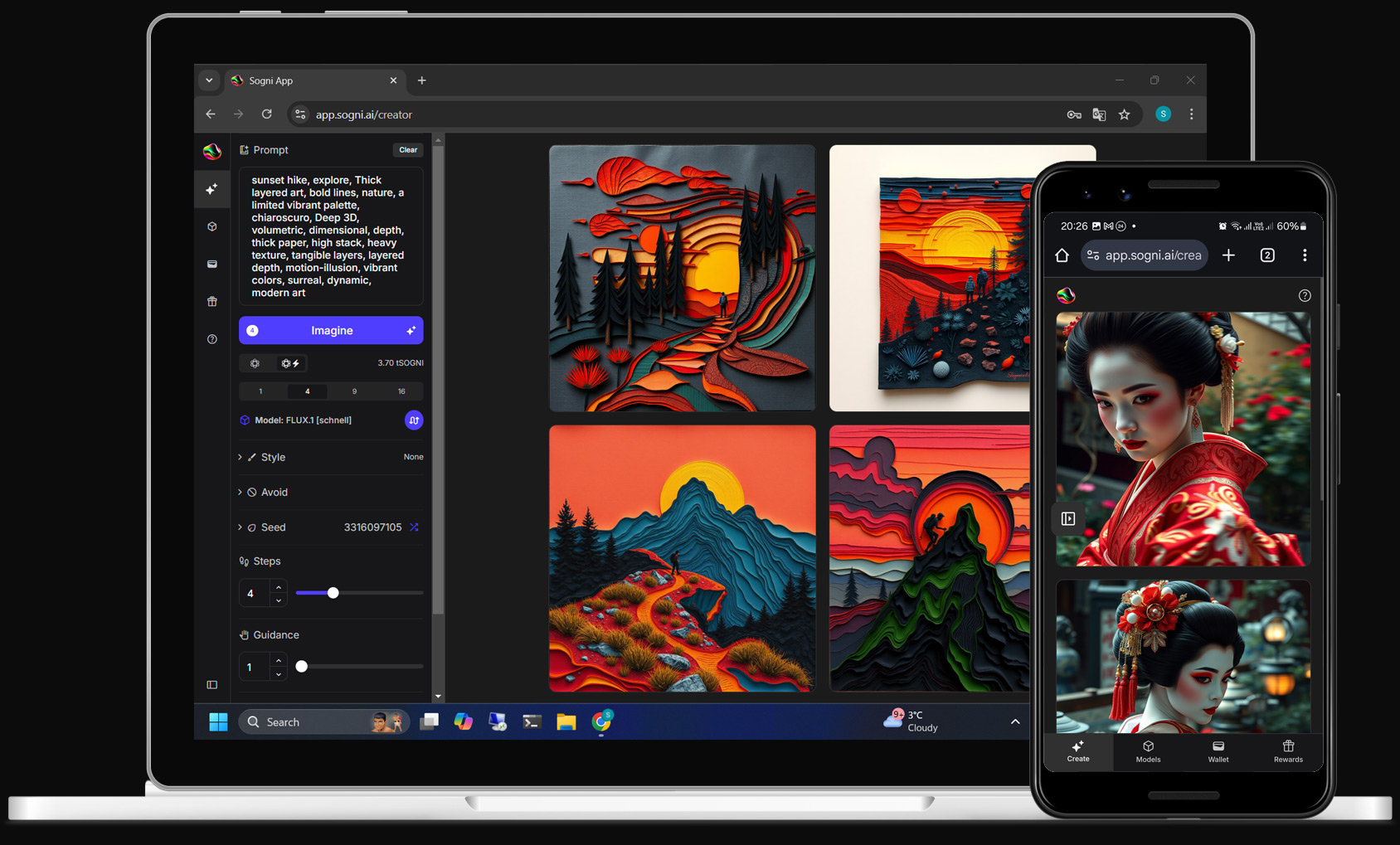1400x845 pixels.
Task: Open the Models cube icon in the sidebar
Action: (211, 226)
